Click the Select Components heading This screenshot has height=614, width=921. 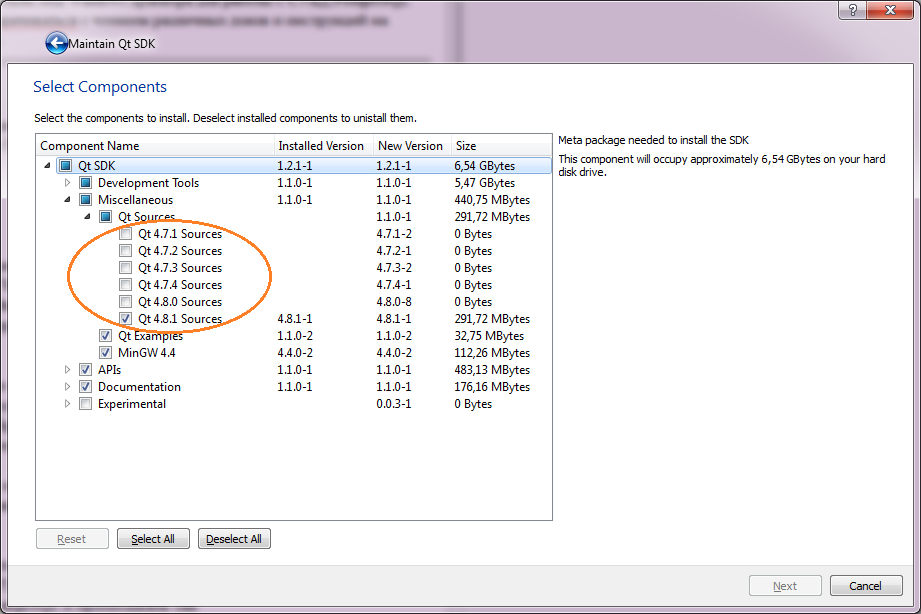100,87
